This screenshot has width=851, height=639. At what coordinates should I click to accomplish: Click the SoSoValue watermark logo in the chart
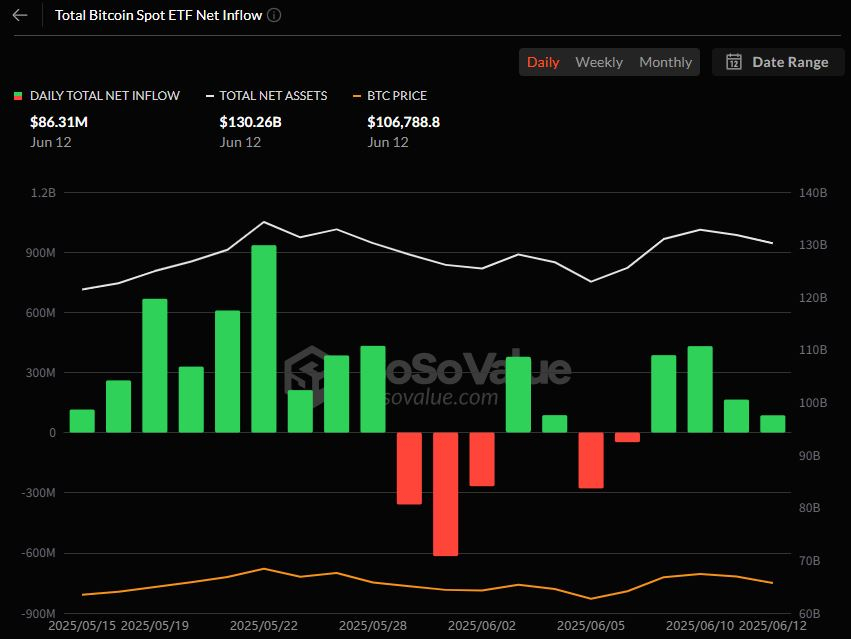304,372
